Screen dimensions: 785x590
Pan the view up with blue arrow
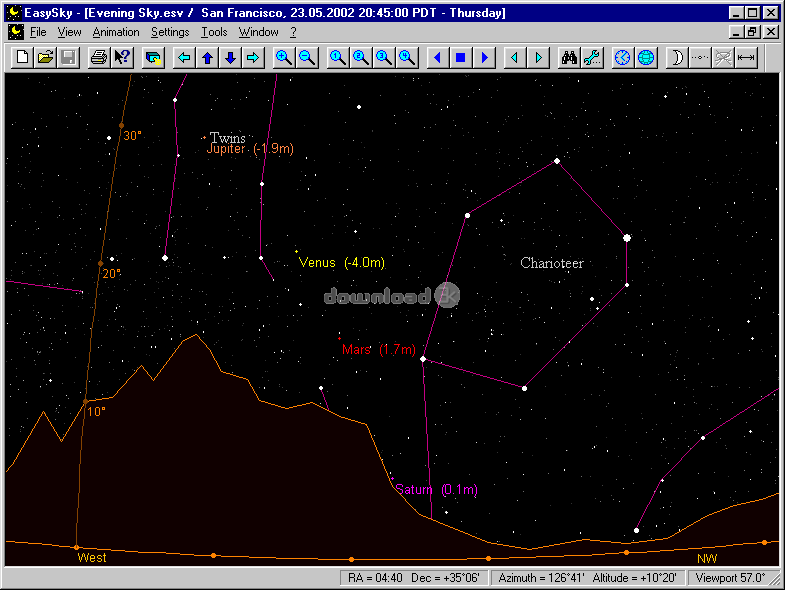(207, 58)
